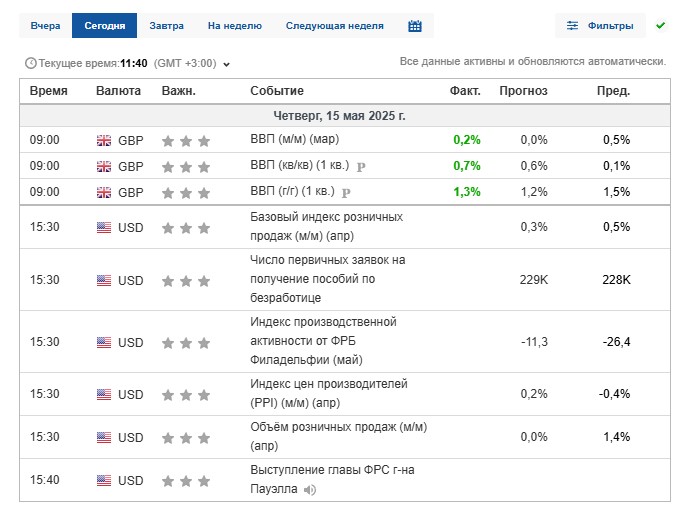
Task: Click the clock icon beside current time
Action: click(x=30, y=64)
